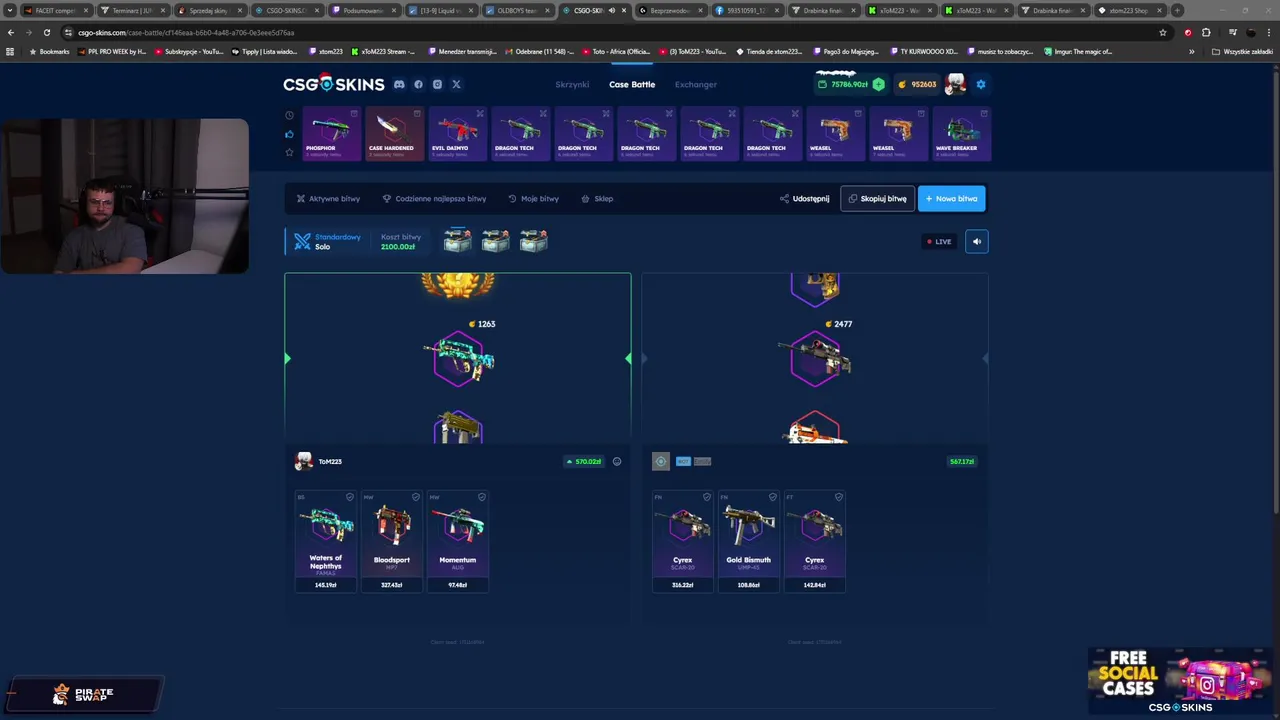Open the Wszystkie zakładki folder
The width and height of the screenshot is (1280, 720).
tap(1242, 51)
